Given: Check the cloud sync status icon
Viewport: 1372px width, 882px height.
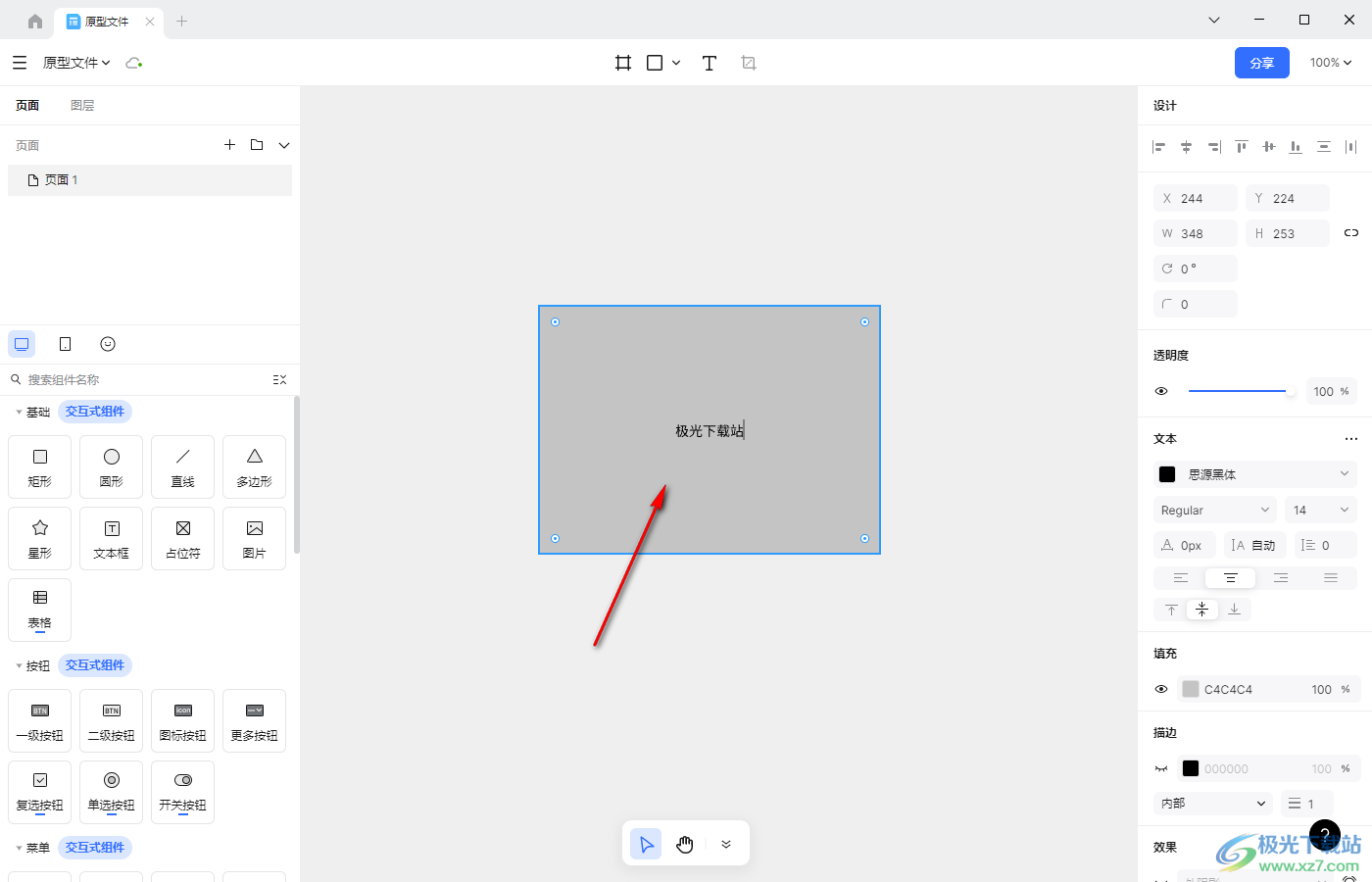Looking at the screenshot, I should [x=134, y=63].
